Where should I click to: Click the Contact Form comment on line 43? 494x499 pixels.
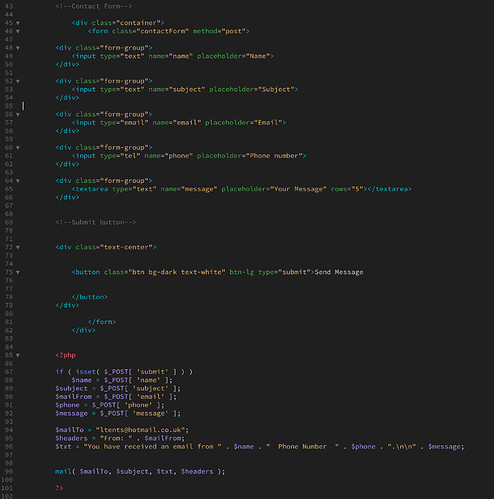pyautogui.click(x=94, y=6)
